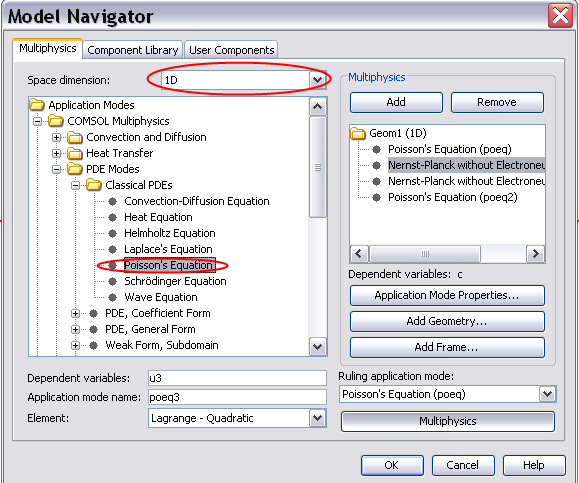
Task: Open the Space dimension dropdown
Action: [x=318, y=80]
